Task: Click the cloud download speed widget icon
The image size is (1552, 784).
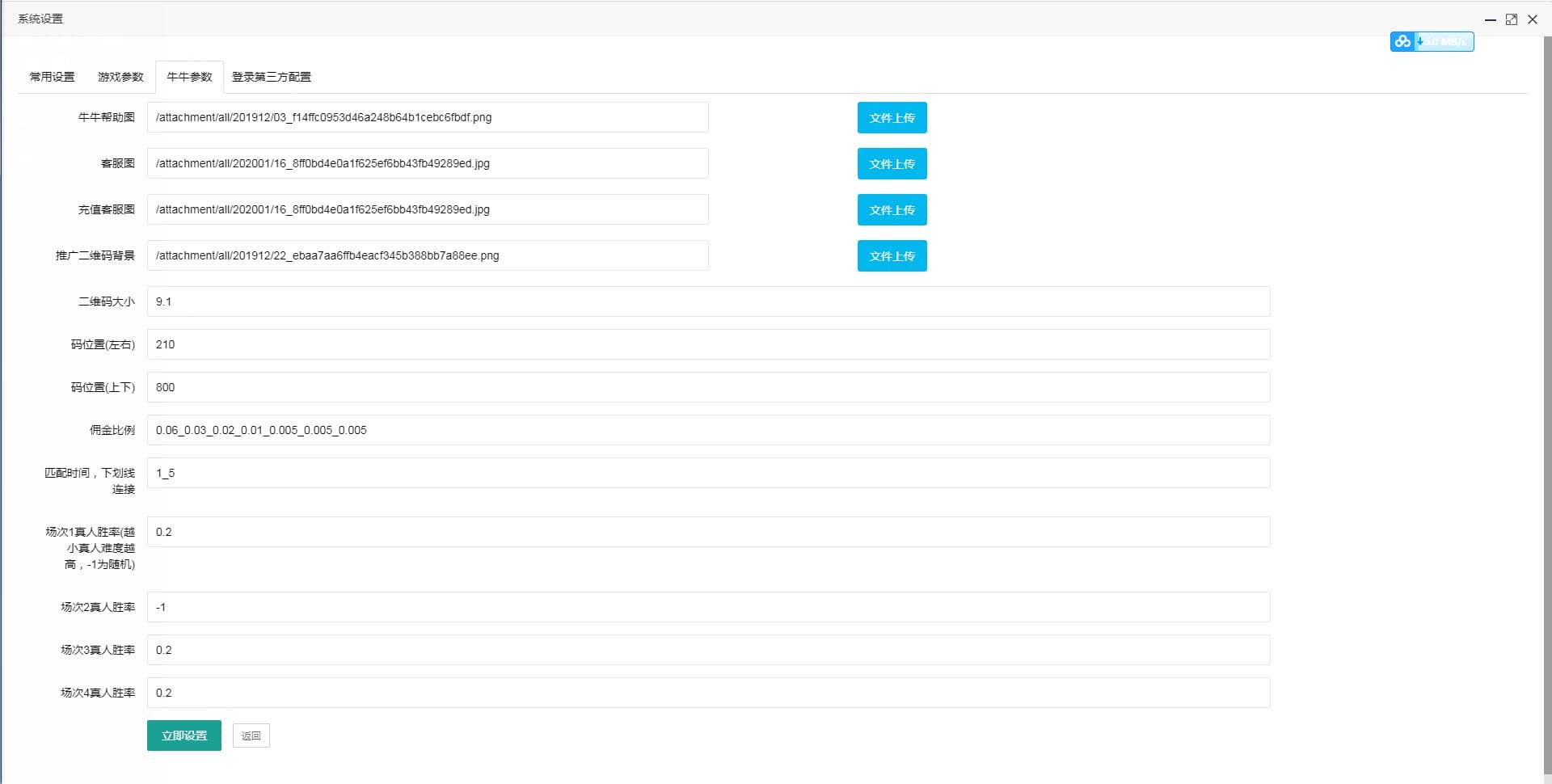Action: coord(1402,41)
